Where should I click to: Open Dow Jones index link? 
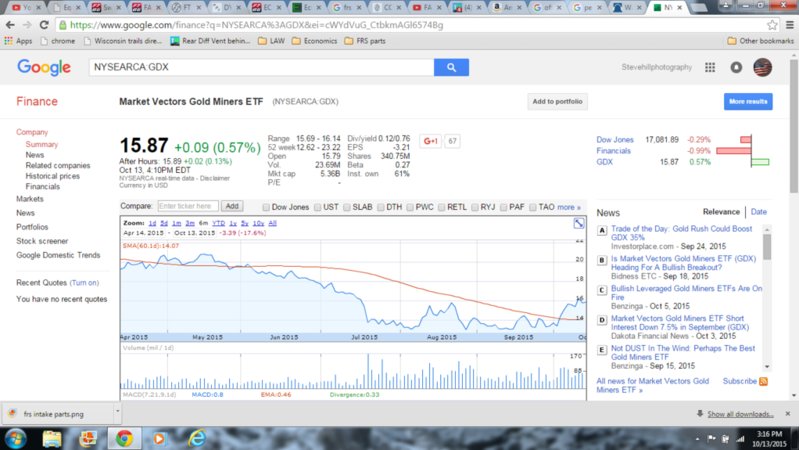point(615,140)
